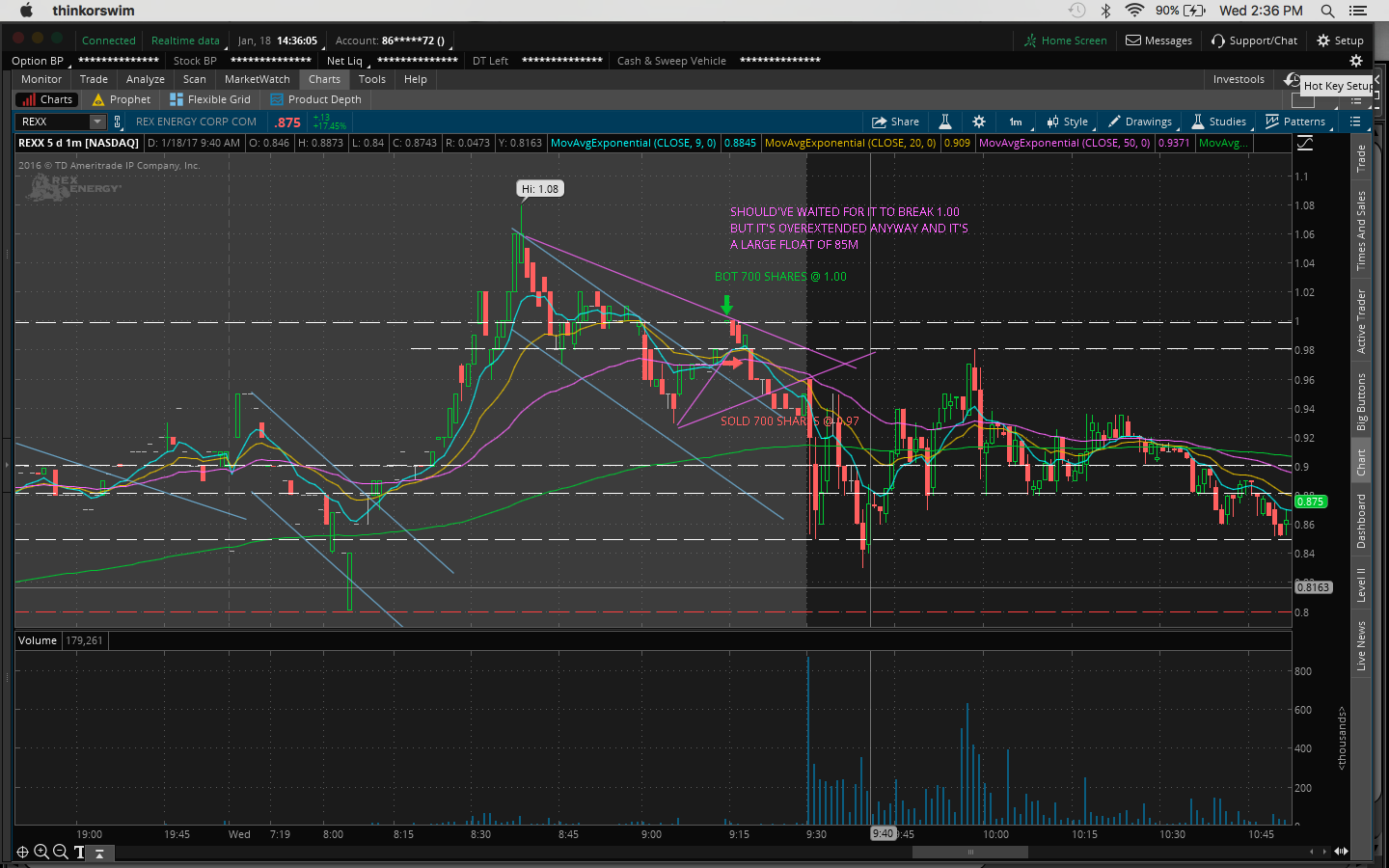Open the Help tab
The image size is (1389, 868).
(x=416, y=79)
